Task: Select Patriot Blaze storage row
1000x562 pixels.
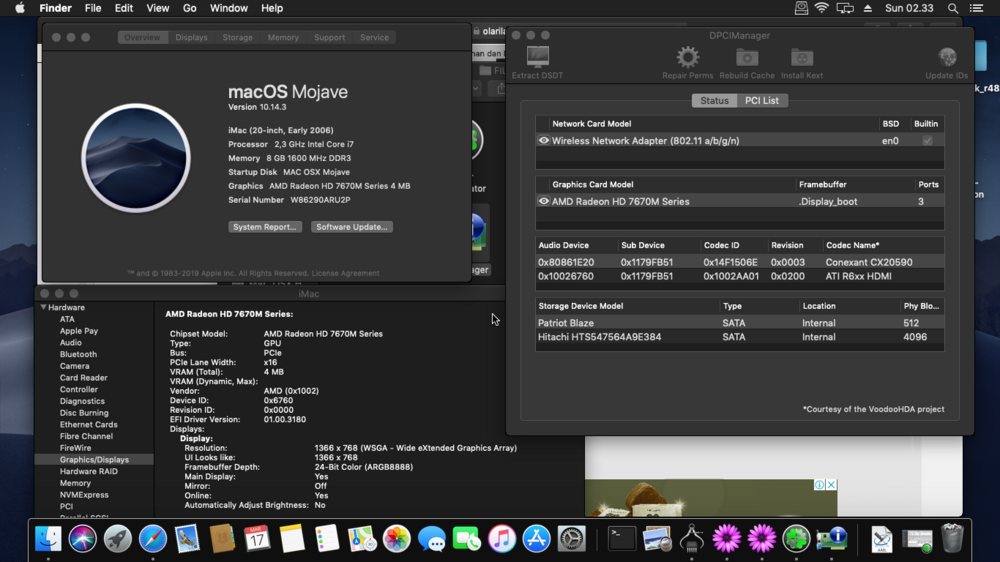Action: click(x=740, y=323)
